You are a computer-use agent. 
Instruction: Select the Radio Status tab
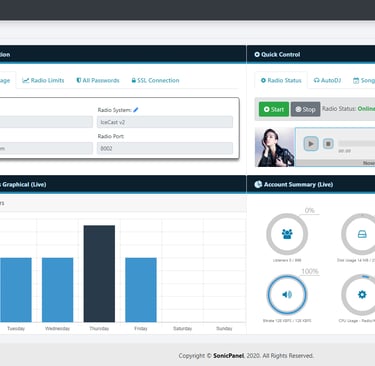(x=281, y=80)
